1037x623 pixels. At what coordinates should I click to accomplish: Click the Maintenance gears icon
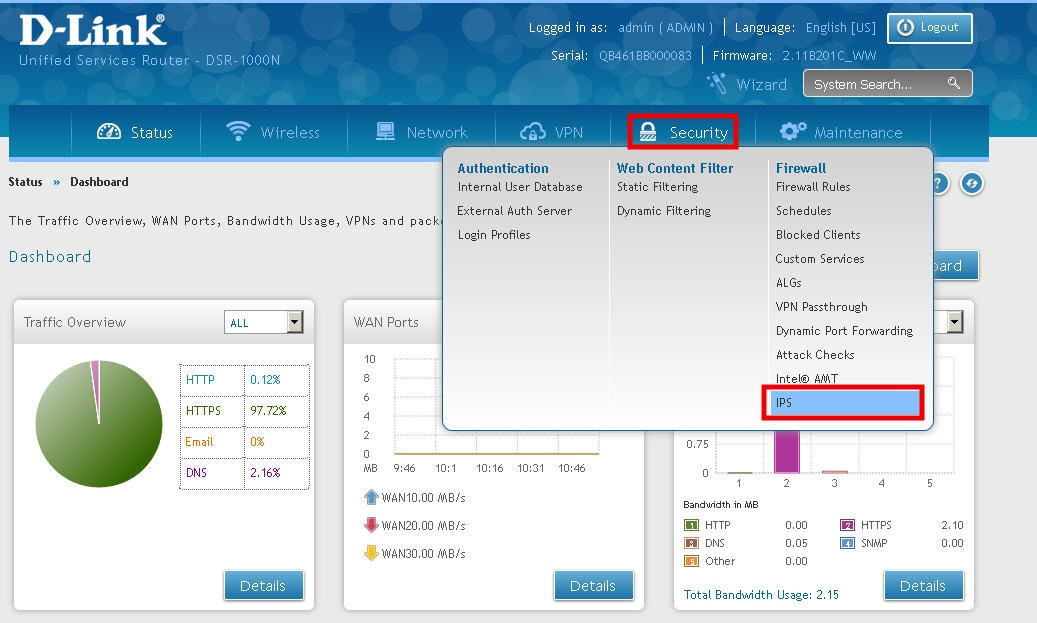[x=793, y=132]
